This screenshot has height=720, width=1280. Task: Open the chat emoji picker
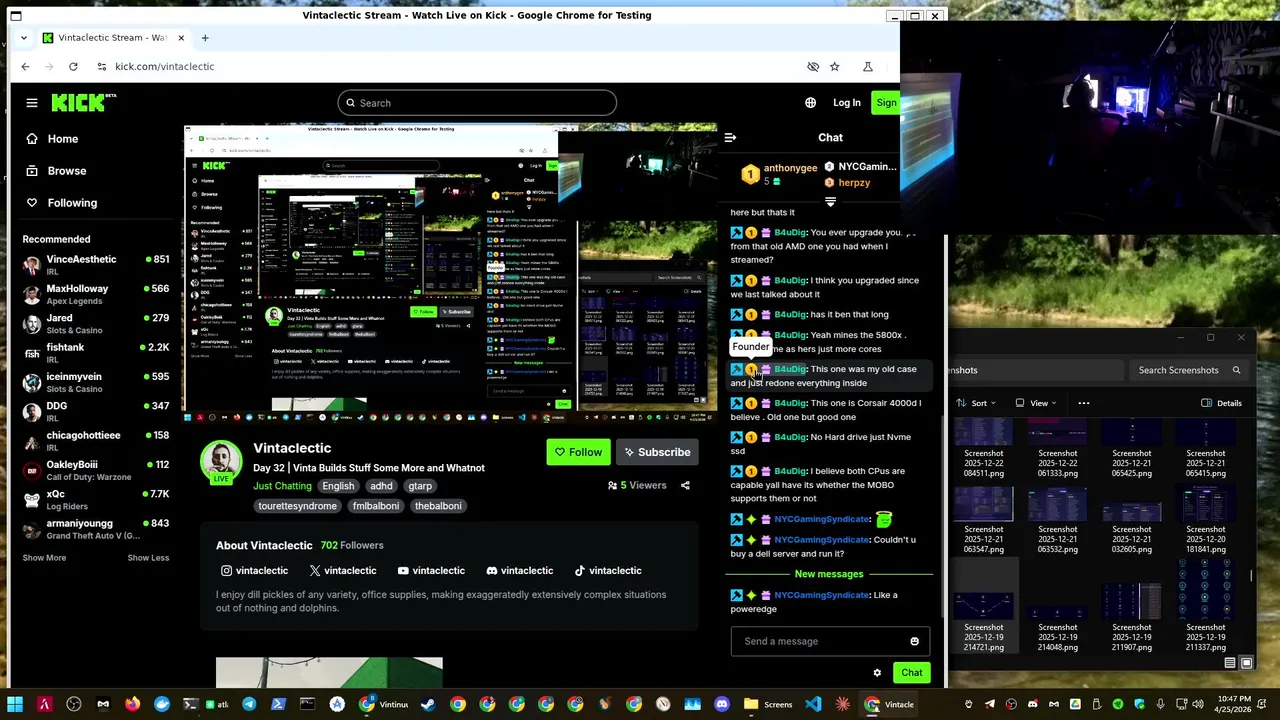(914, 642)
